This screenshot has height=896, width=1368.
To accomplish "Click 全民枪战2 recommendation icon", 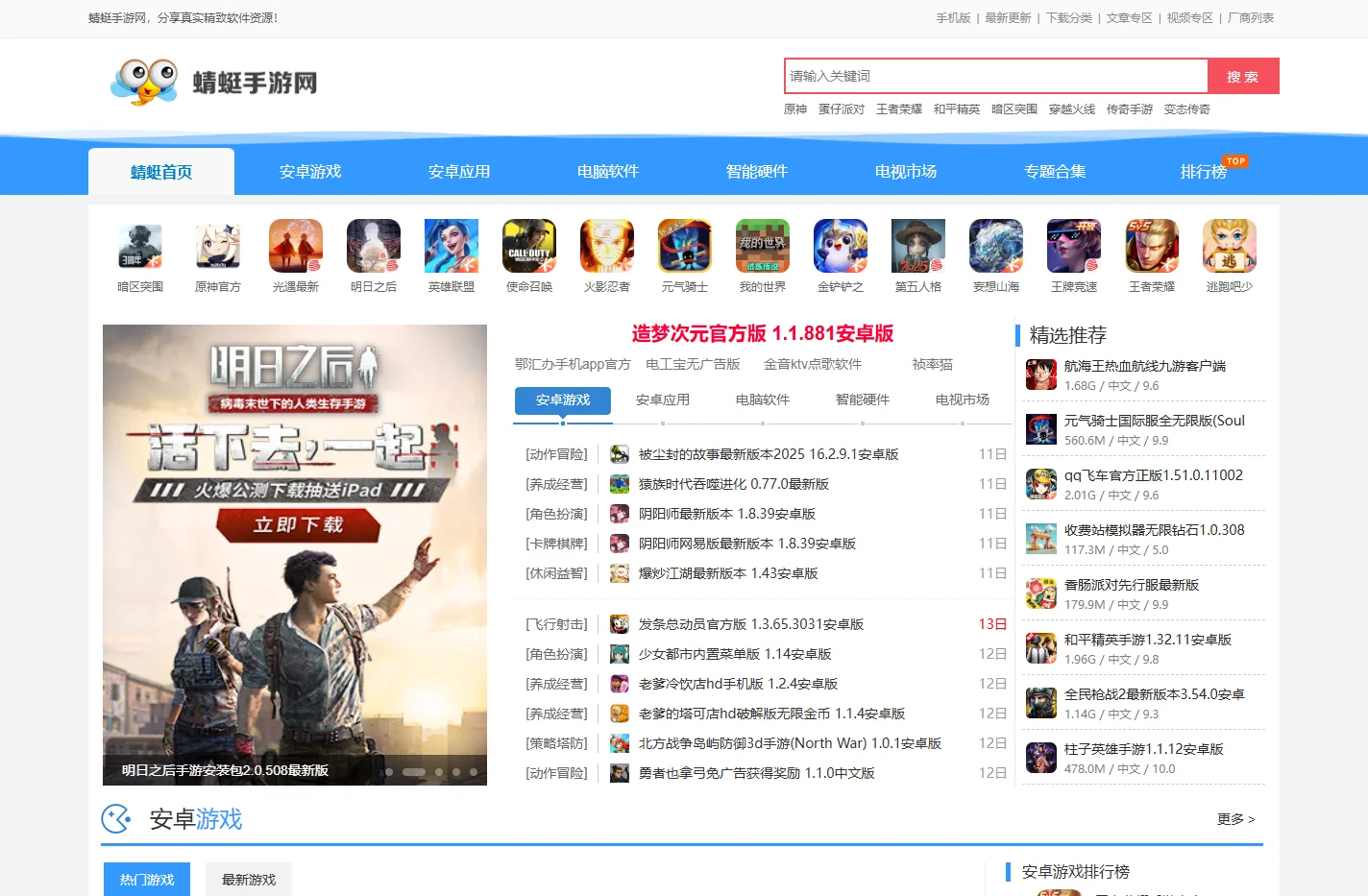I will click(x=1041, y=703).
